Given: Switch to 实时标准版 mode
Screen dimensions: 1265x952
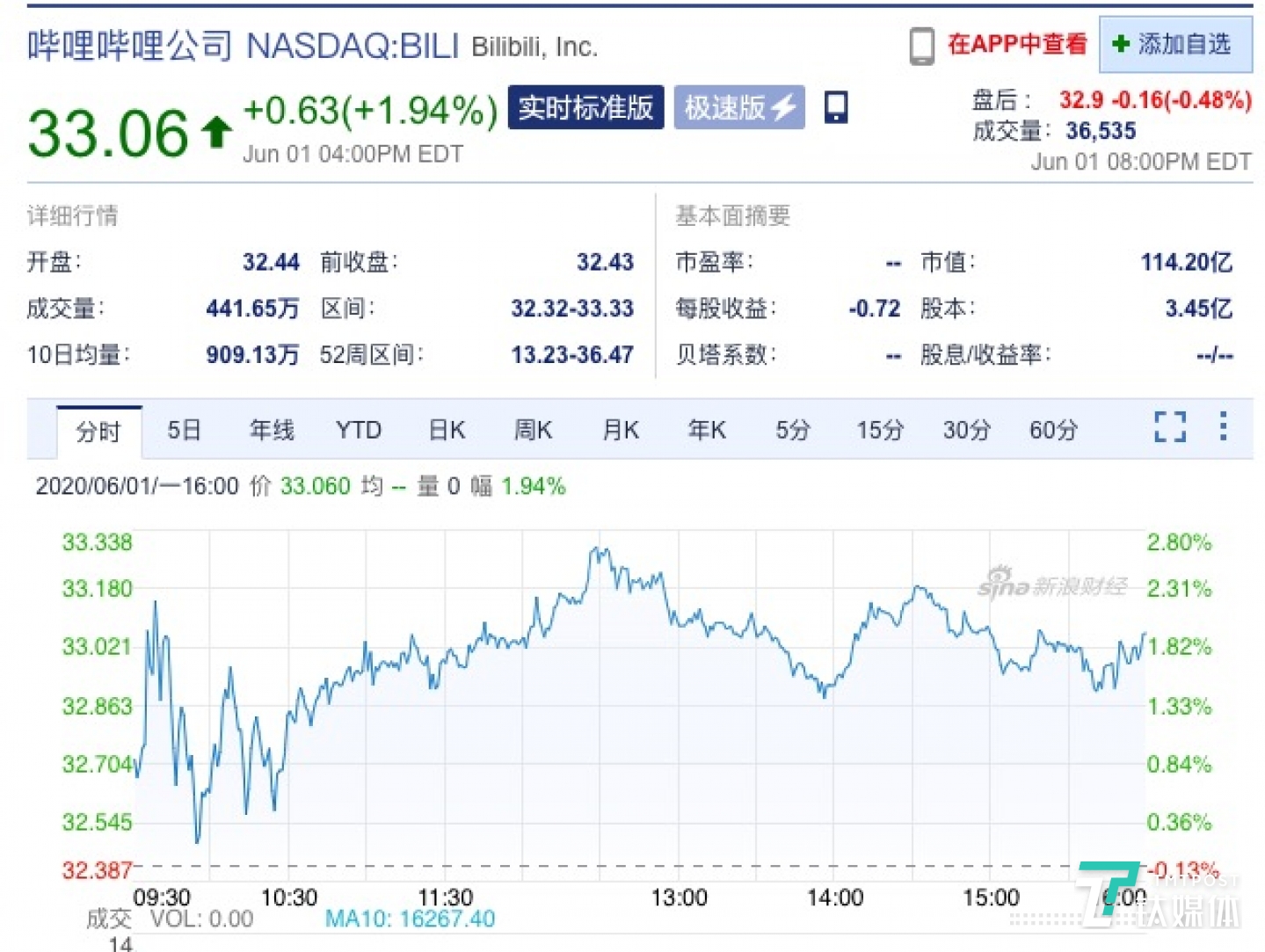Looking at the screenshot, I should point(585,108).
